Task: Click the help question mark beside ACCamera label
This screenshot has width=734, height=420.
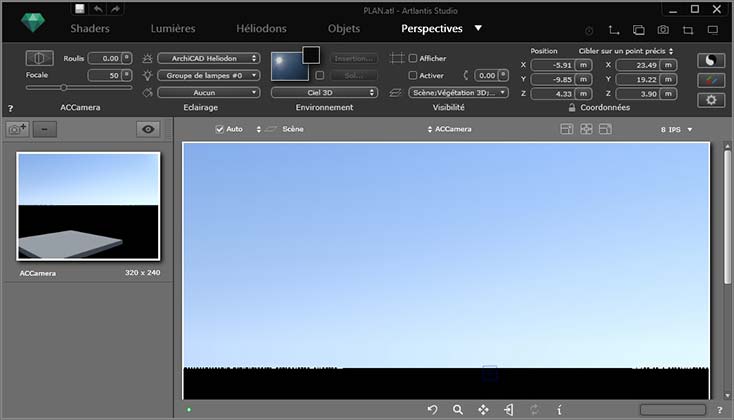Action: point(10,109)
